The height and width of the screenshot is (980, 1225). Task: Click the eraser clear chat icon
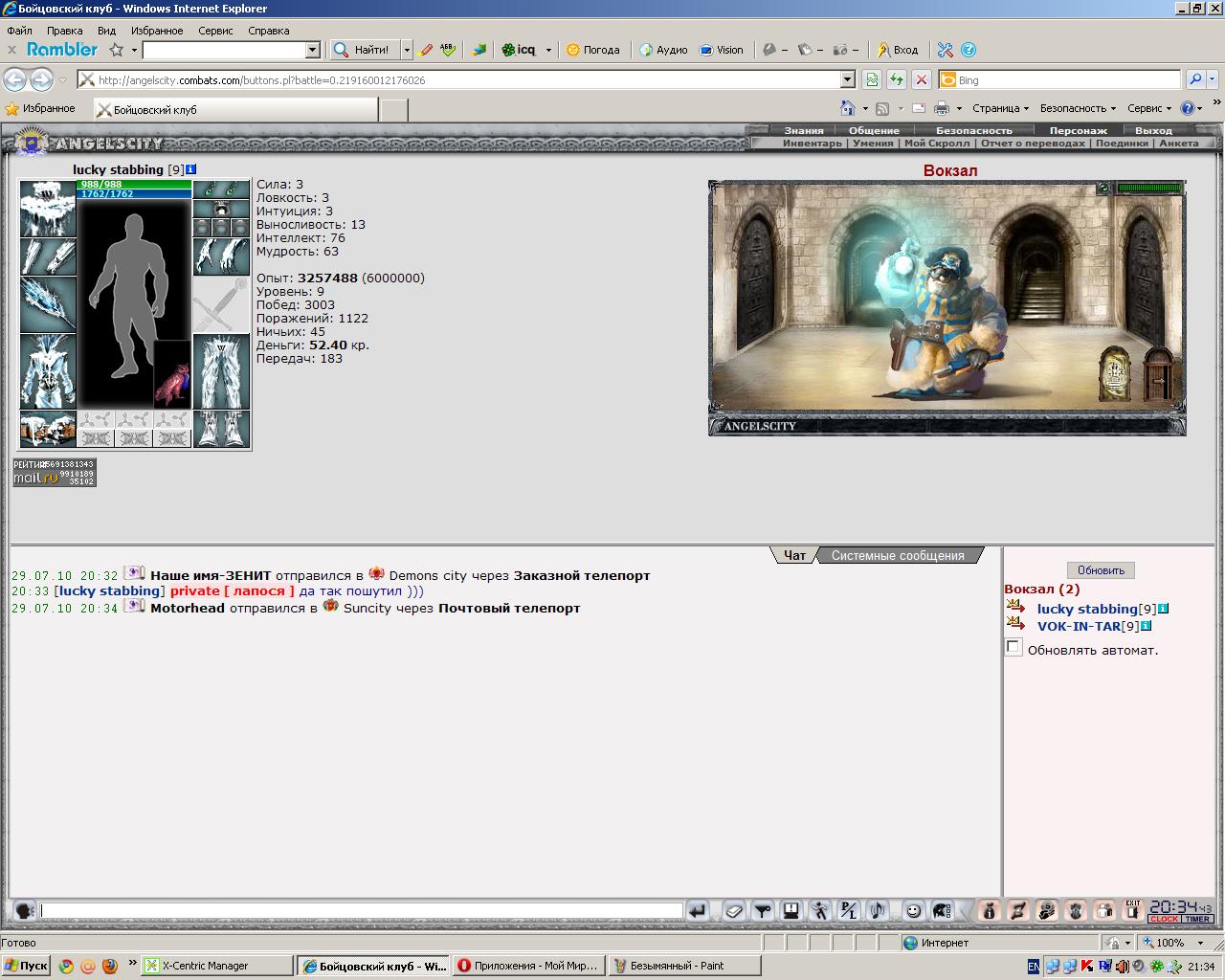pyautogui.click(x=734, y=911)
